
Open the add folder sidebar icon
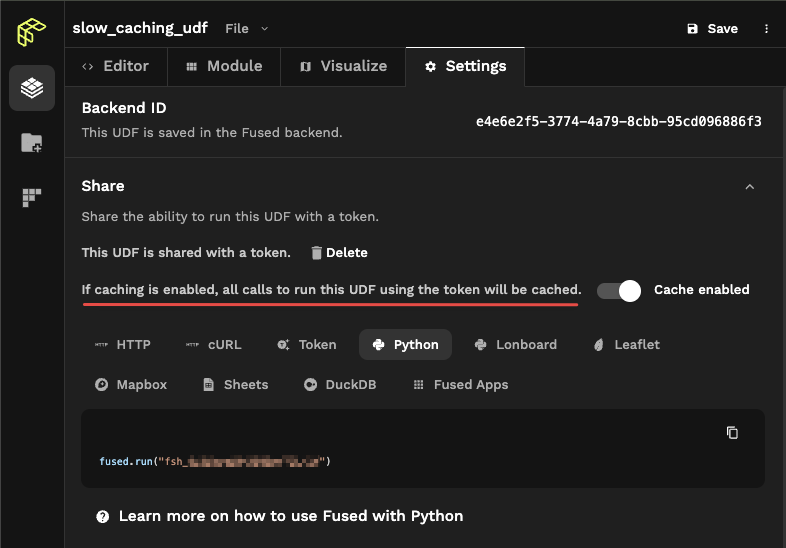[x=32, y=143]
